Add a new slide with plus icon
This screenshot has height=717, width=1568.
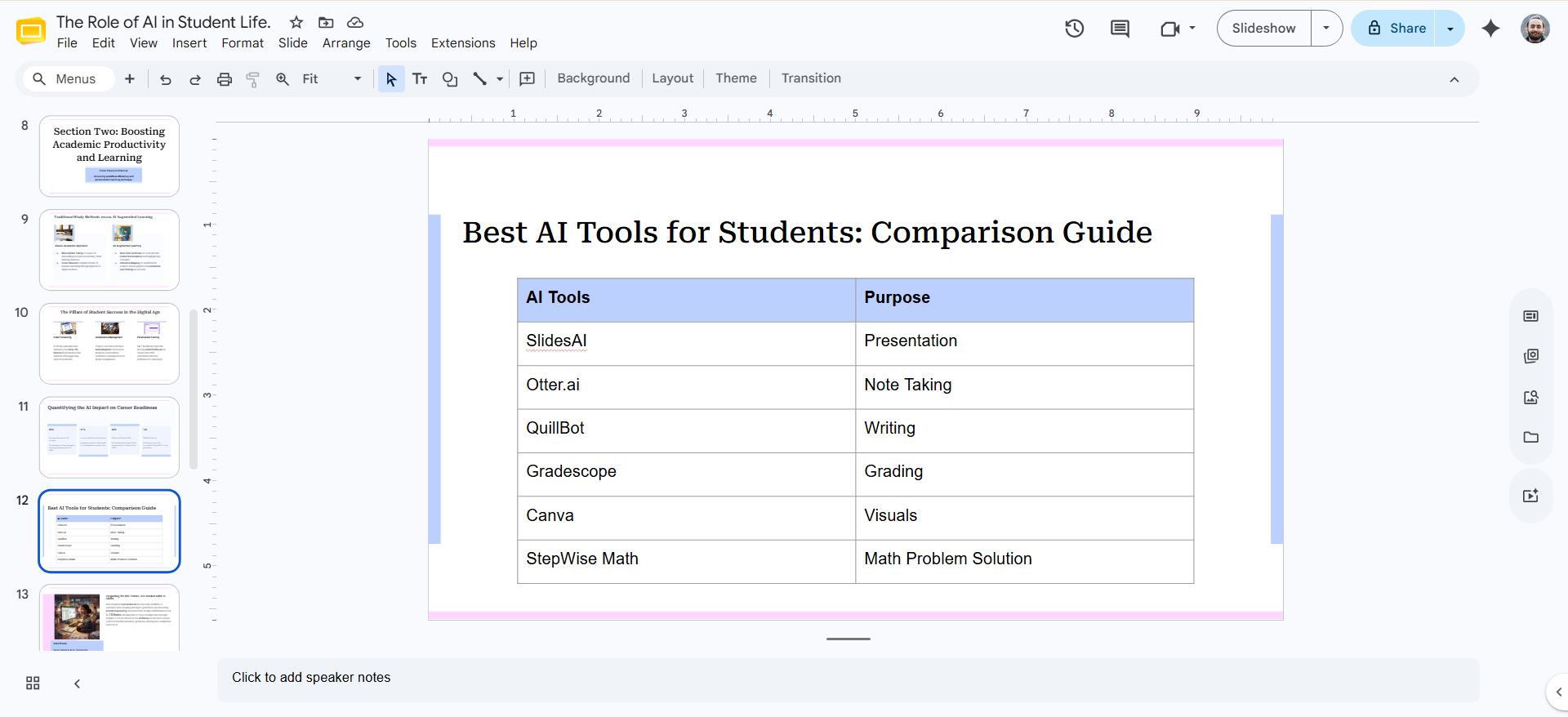[130, 79]
